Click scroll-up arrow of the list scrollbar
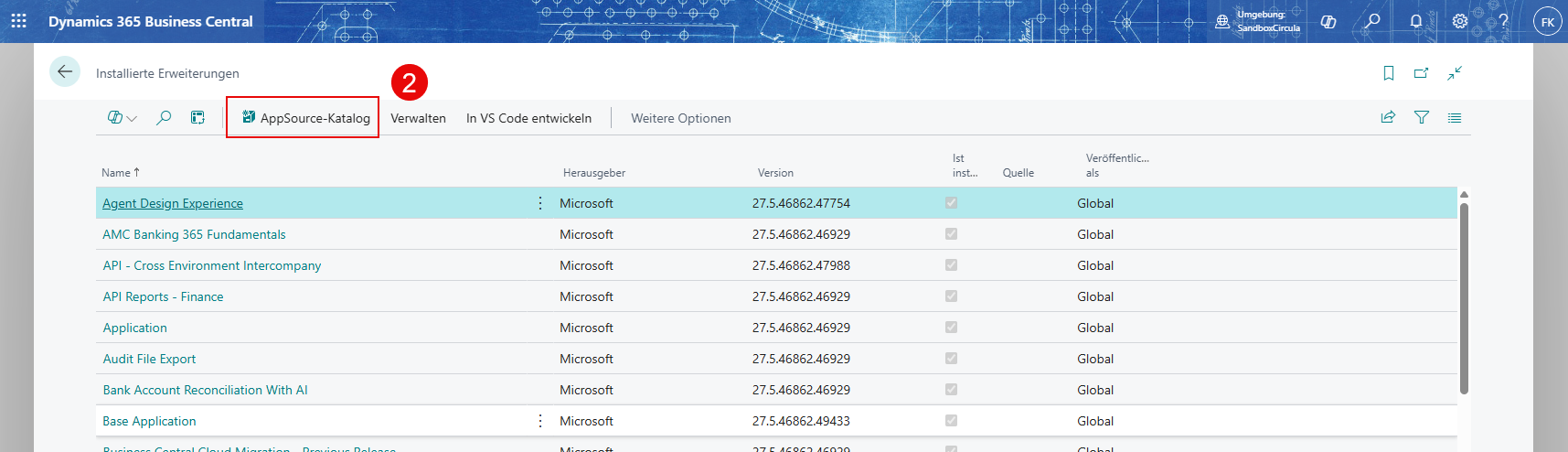Screen dimensions: 1568x452 point(1464,195)
